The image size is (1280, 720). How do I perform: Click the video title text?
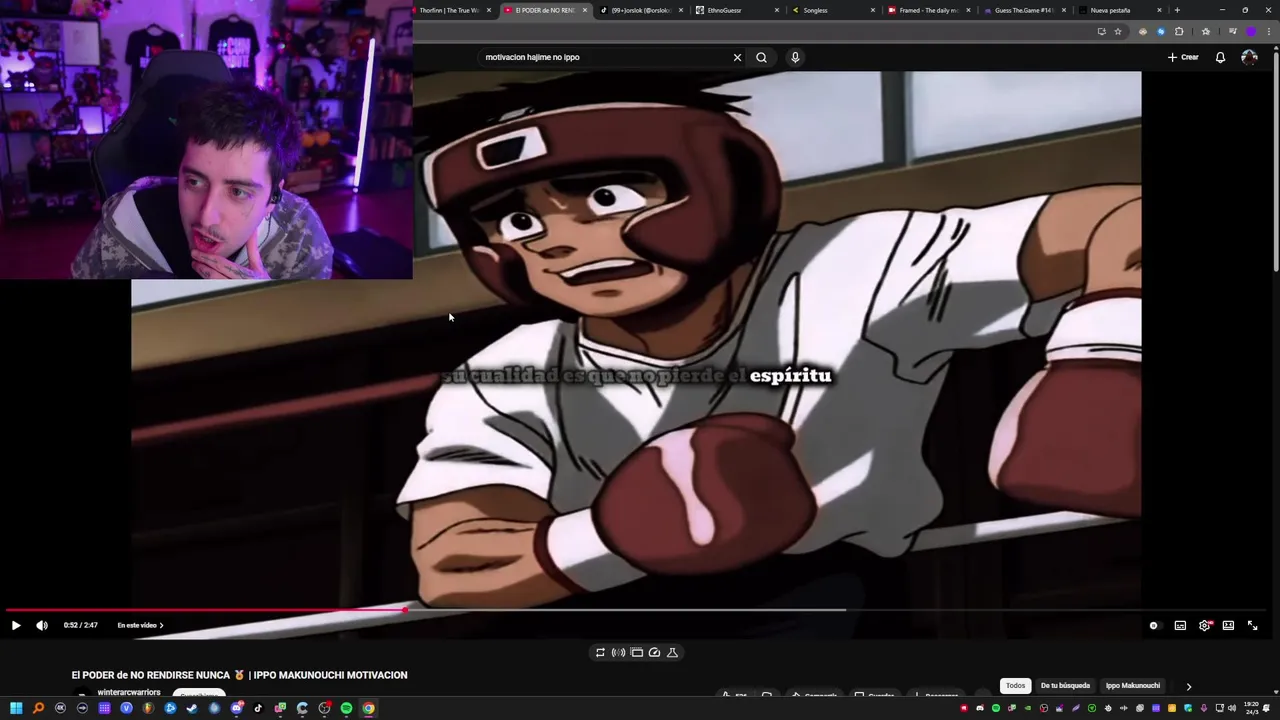point(239,675)
